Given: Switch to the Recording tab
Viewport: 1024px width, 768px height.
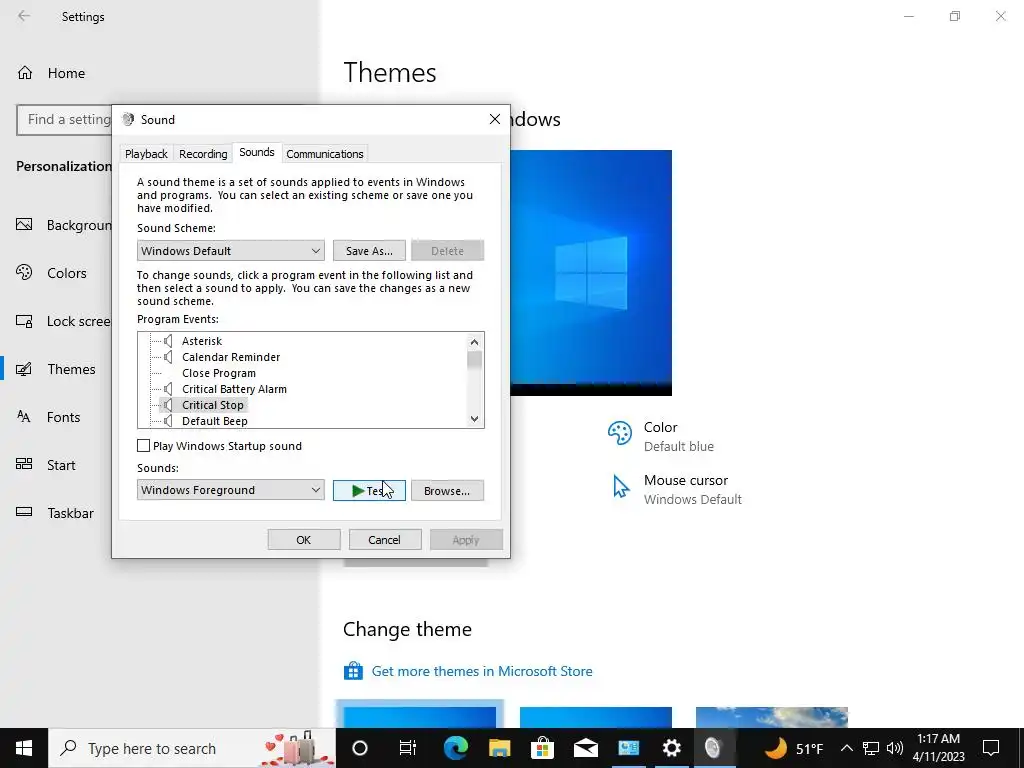Looking at the screenshot, I should [x=203, y=153].
